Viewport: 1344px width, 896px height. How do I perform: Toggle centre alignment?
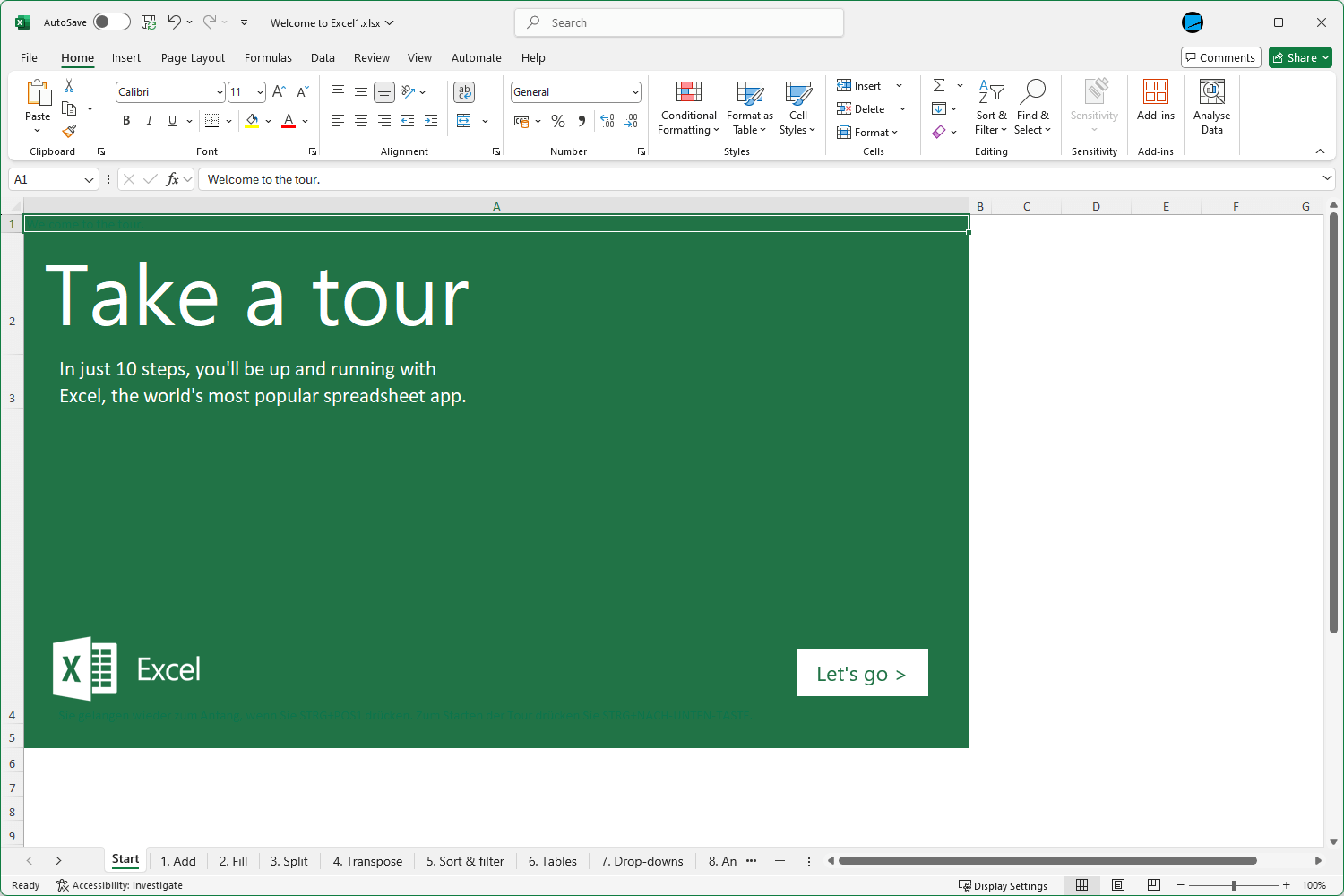coord(360,120)
